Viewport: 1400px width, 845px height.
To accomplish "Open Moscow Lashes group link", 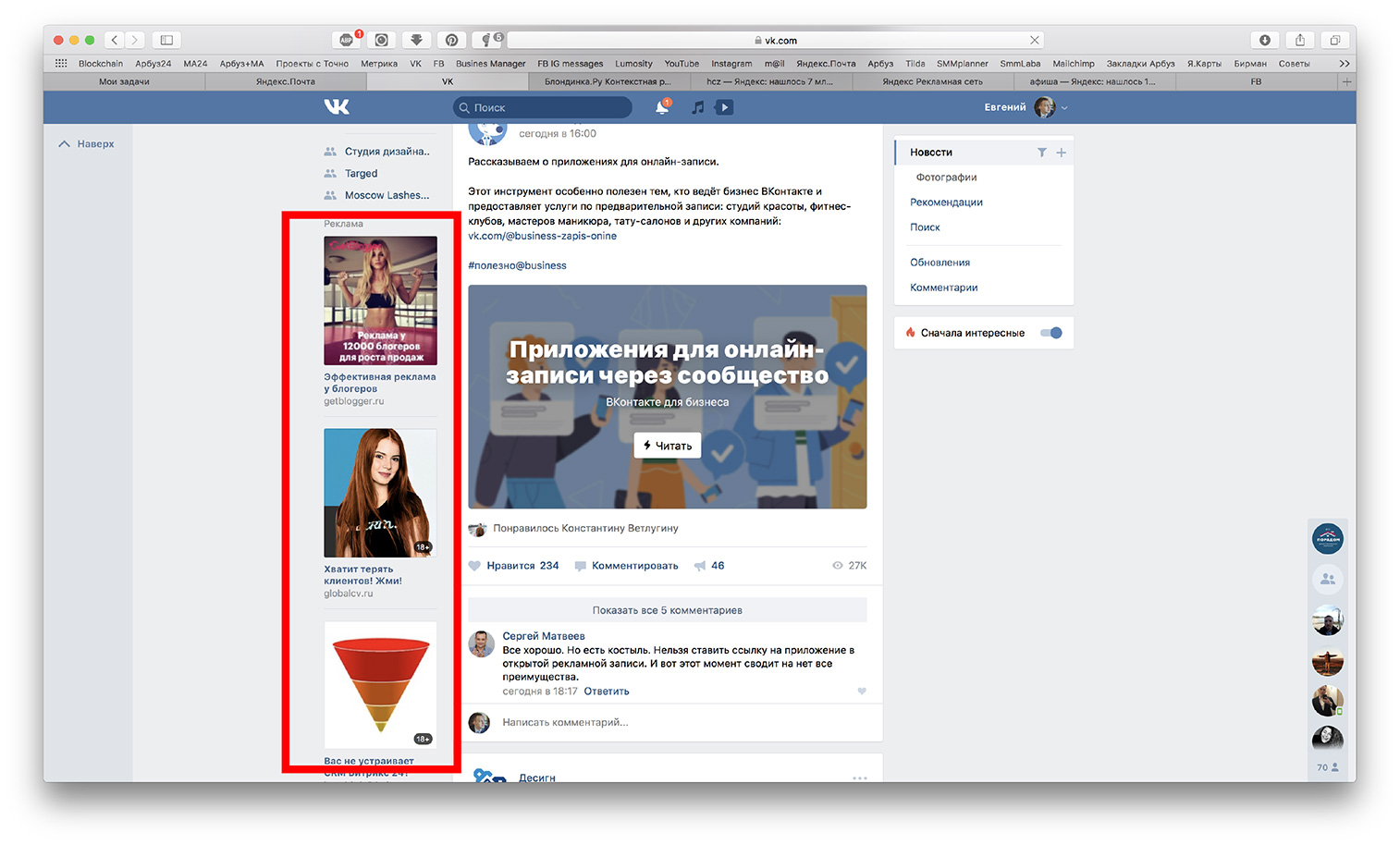I will [x=387, y=196].
